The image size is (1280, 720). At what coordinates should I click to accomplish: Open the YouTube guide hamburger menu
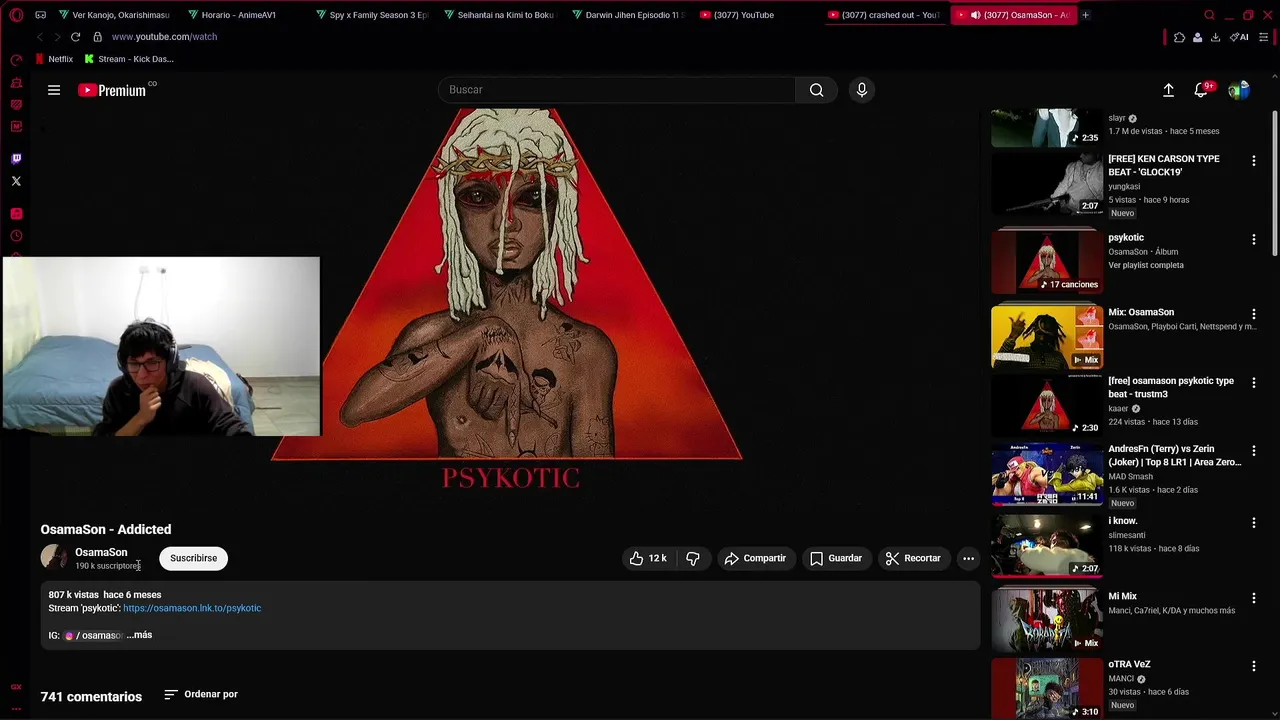pyautogui.click(x=54, y=90)
